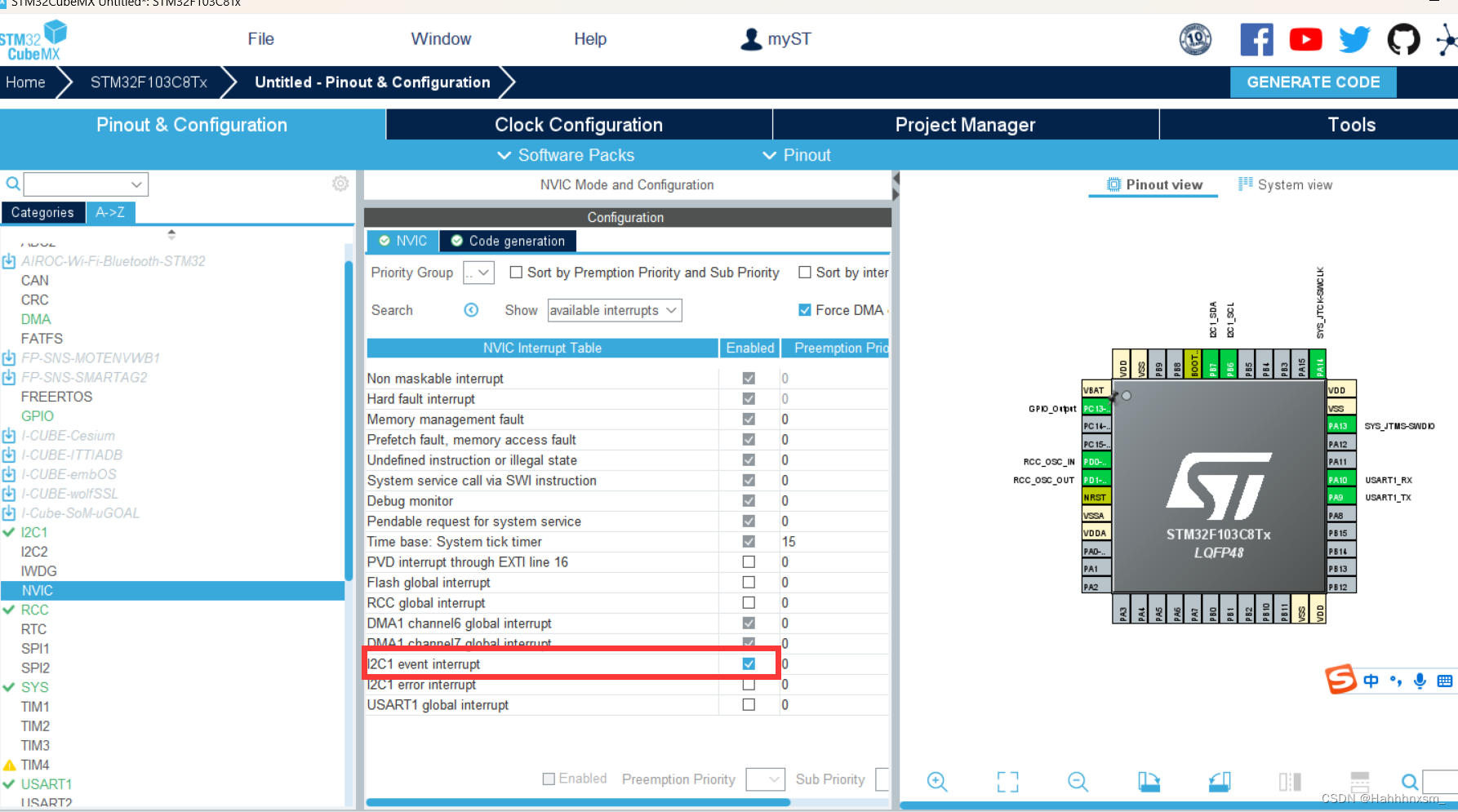The height and width of the screenshot is (812, 1458).
Task: Switch to the Project Manager tab
Action: pyautogui.click(x=965, y=125)
